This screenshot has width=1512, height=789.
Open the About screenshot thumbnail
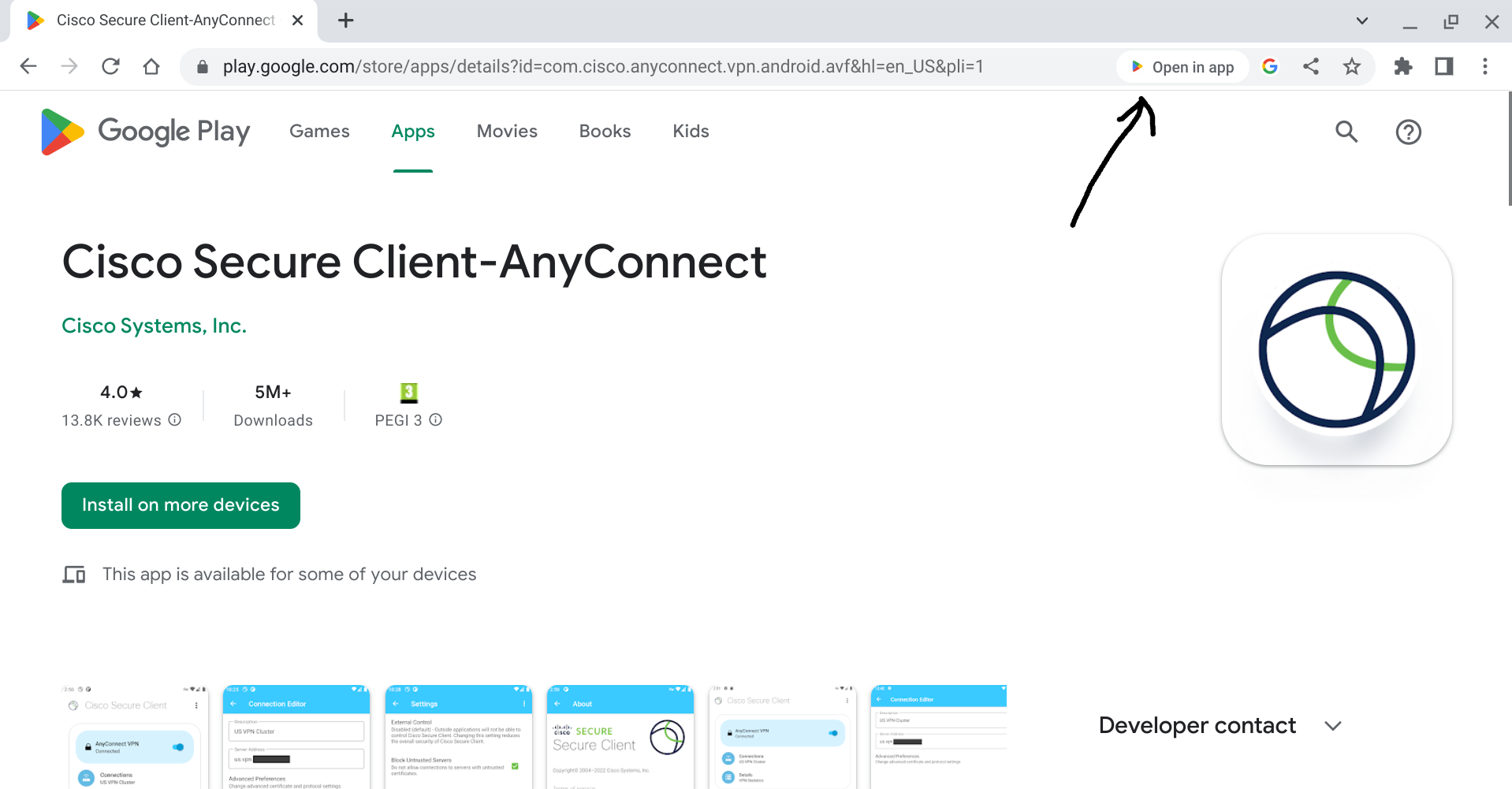pyautogui.click(x=620, y=737)
